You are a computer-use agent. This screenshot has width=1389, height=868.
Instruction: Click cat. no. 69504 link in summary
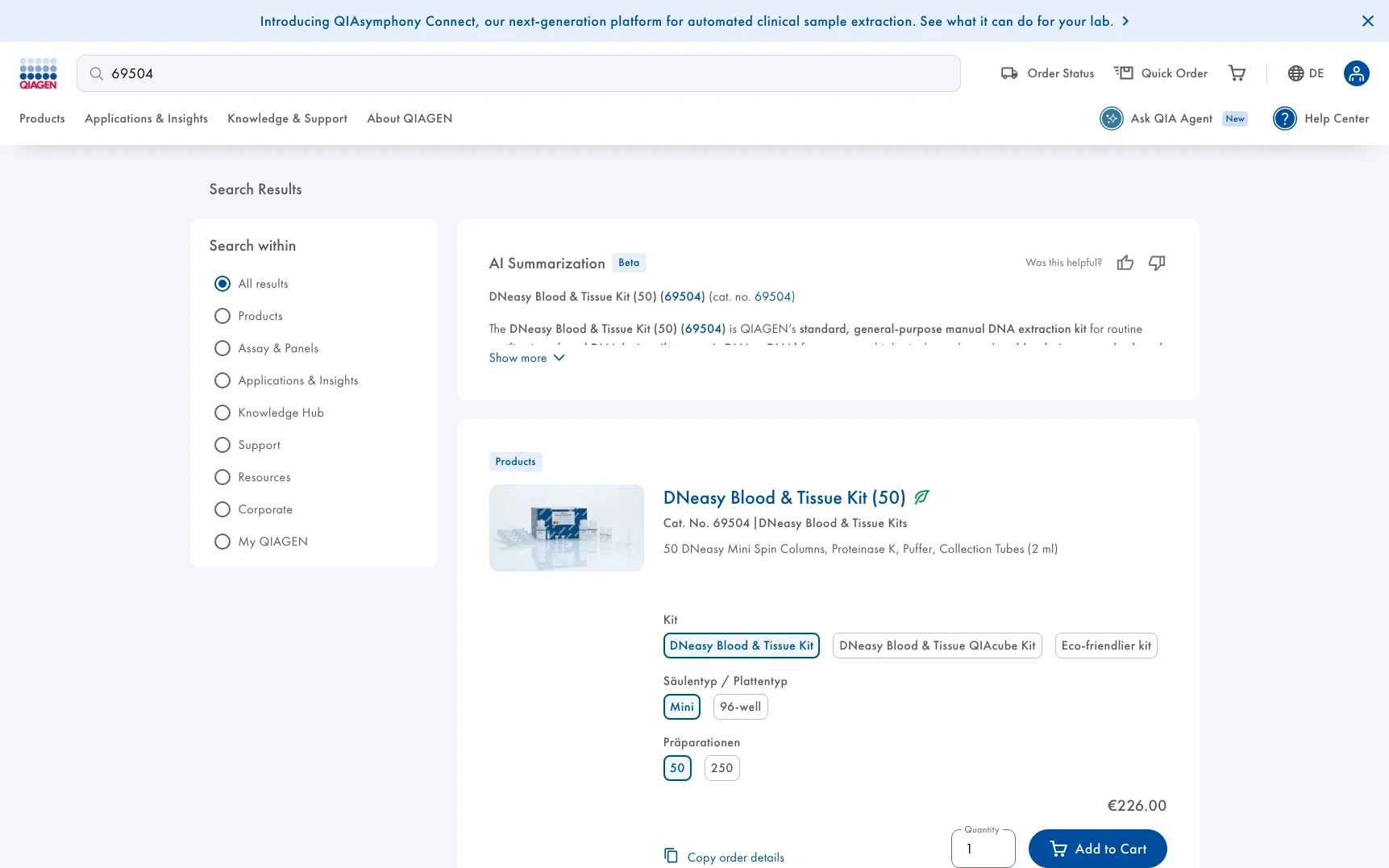(x=773, y=297)
